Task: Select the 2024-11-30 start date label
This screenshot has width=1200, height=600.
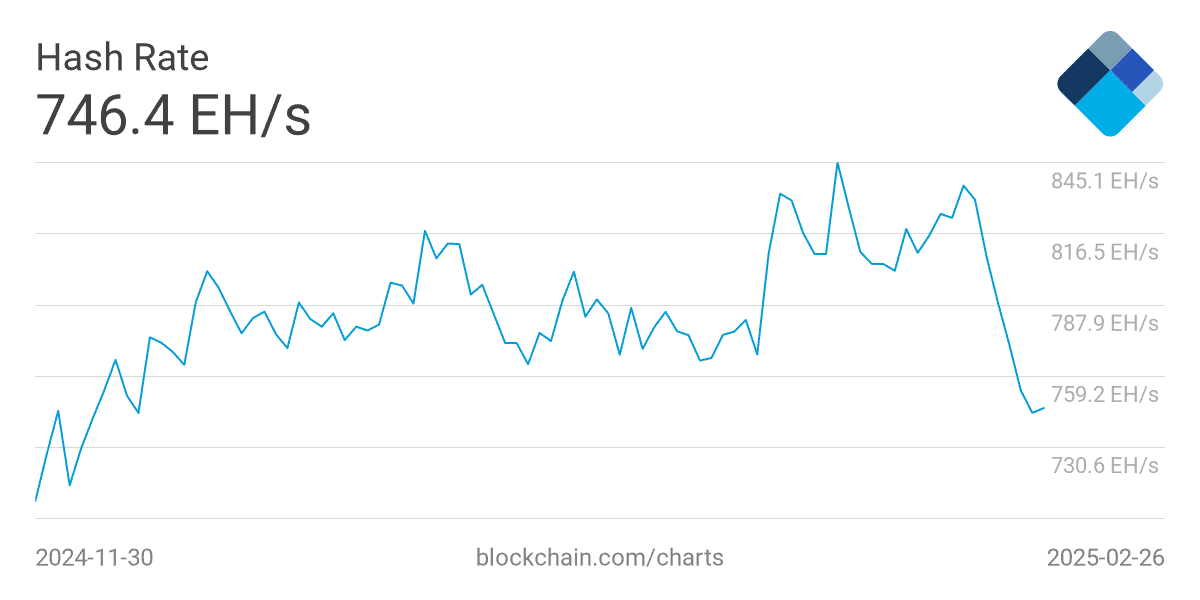Action: [95, 557]
